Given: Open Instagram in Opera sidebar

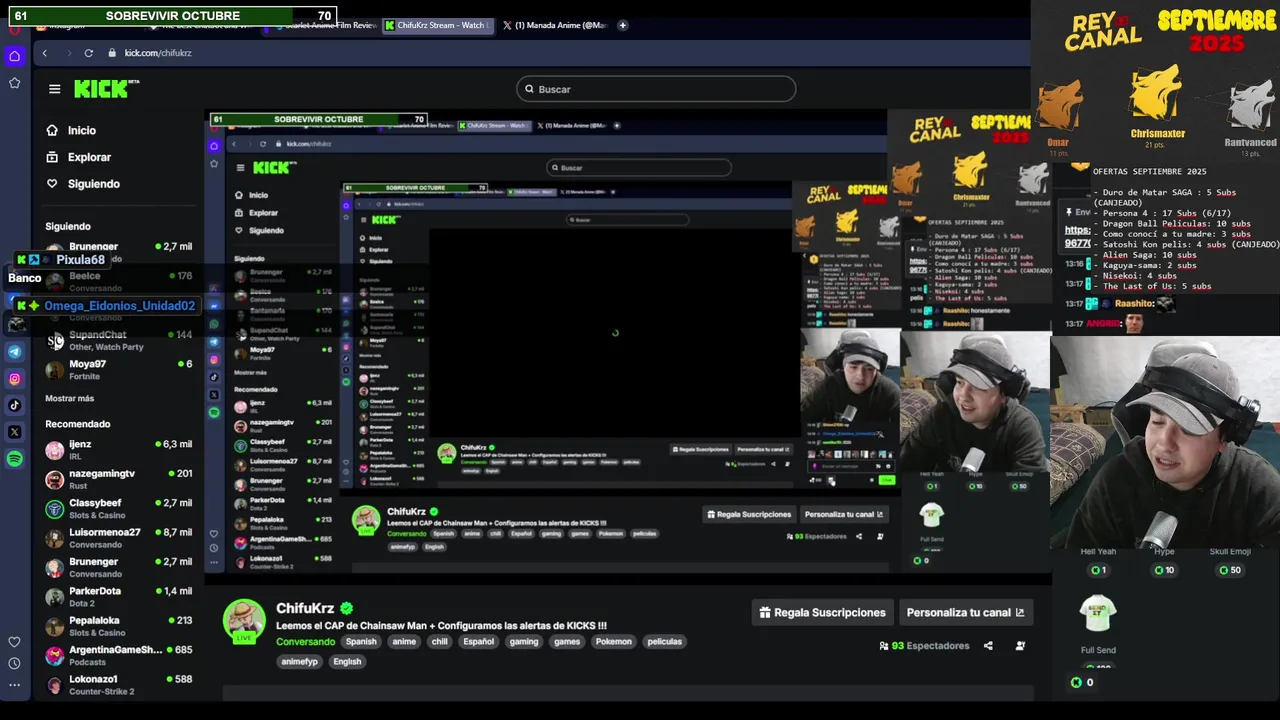Looking at the screenshot, I should (14, 379).
